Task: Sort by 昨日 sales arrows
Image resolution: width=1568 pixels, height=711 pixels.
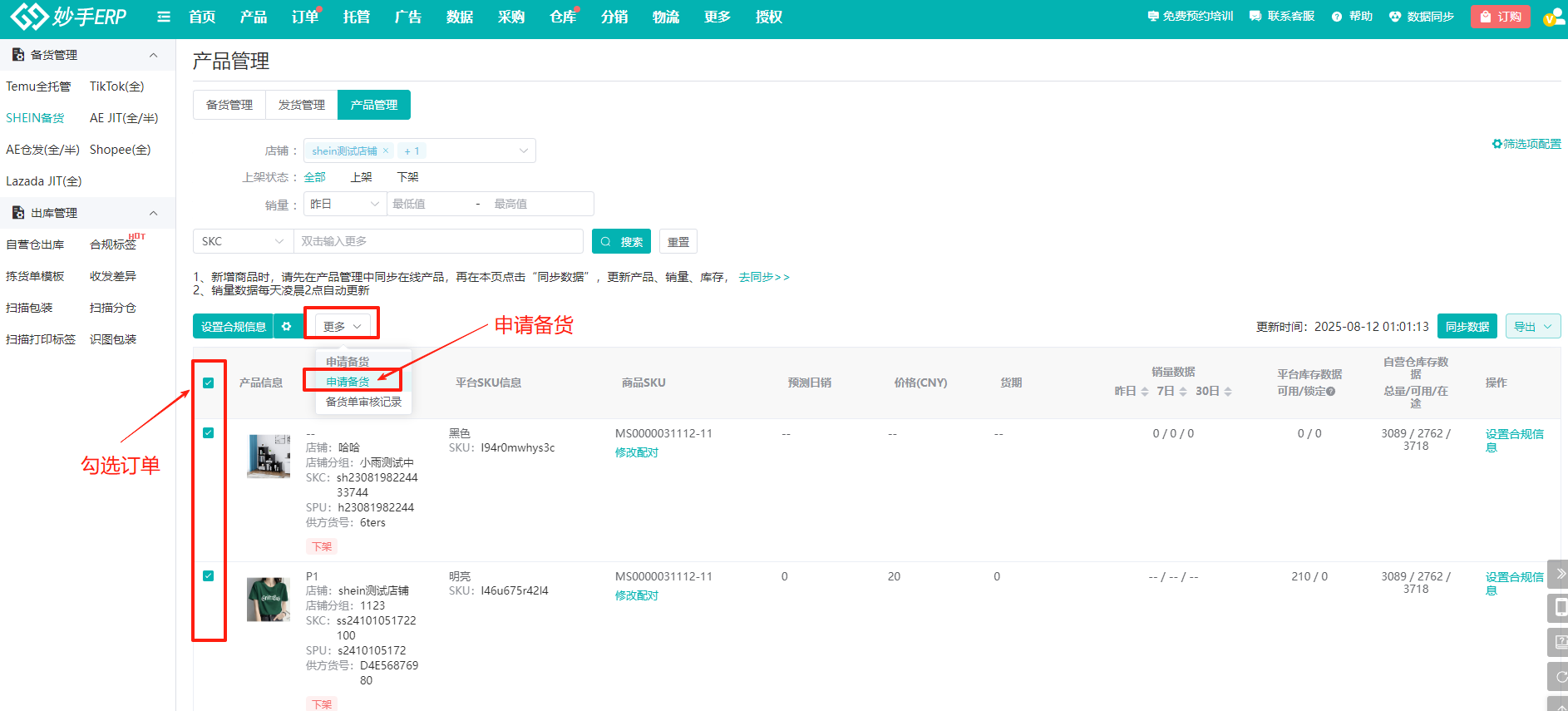Action: click(1145, 391)
